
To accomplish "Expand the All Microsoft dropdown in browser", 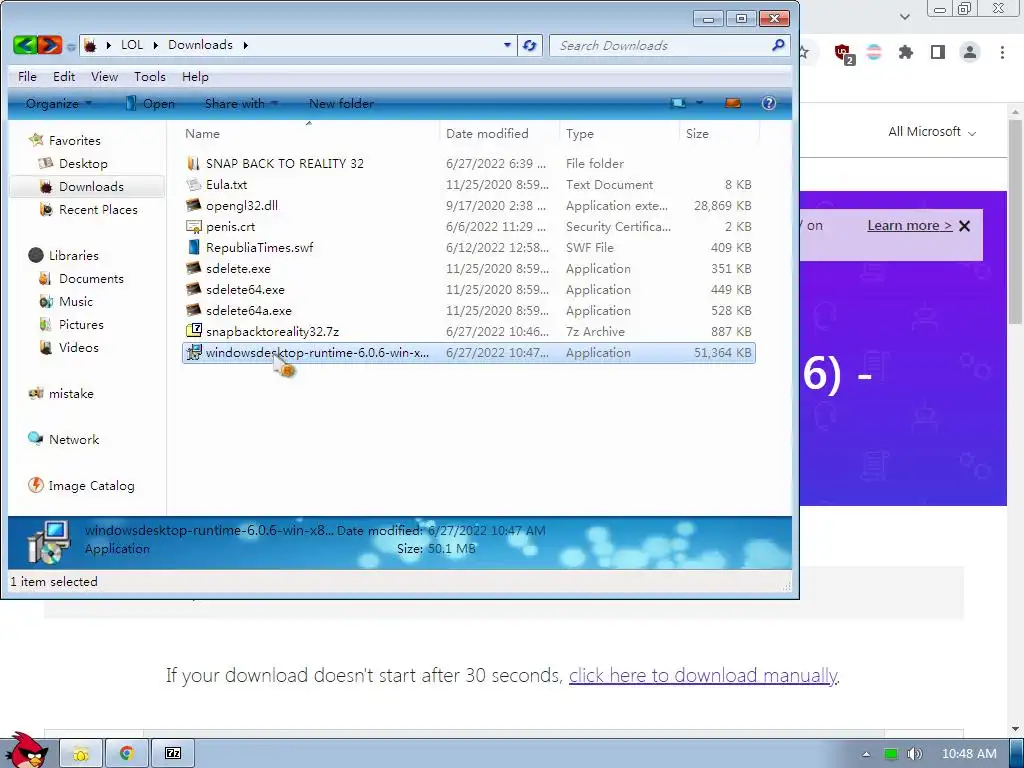I will point(932,132).
